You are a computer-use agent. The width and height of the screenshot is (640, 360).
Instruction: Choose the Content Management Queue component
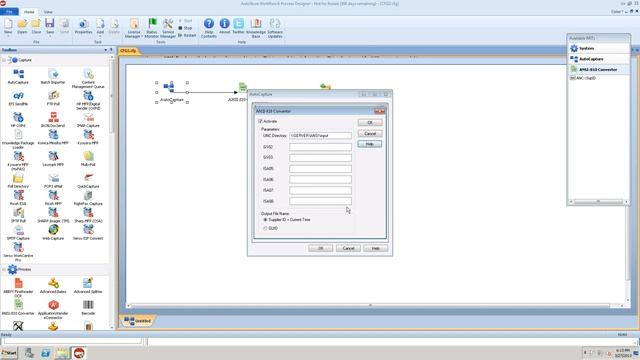88,79
